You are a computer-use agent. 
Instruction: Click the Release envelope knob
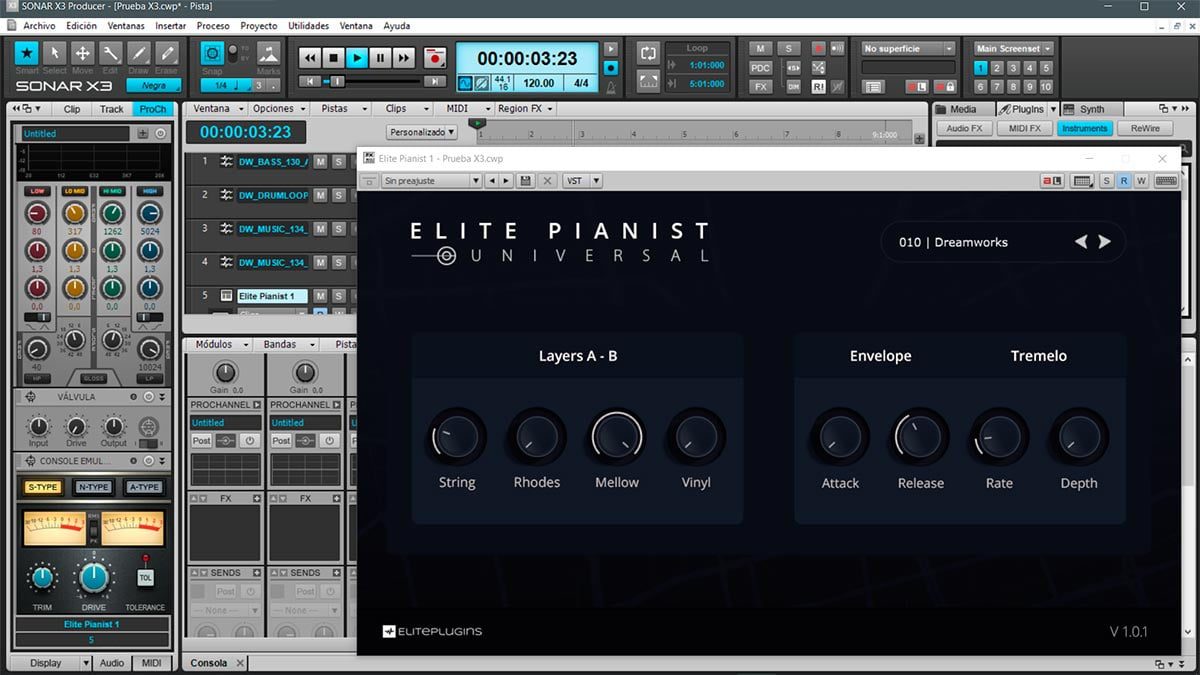tap(920, 437)
